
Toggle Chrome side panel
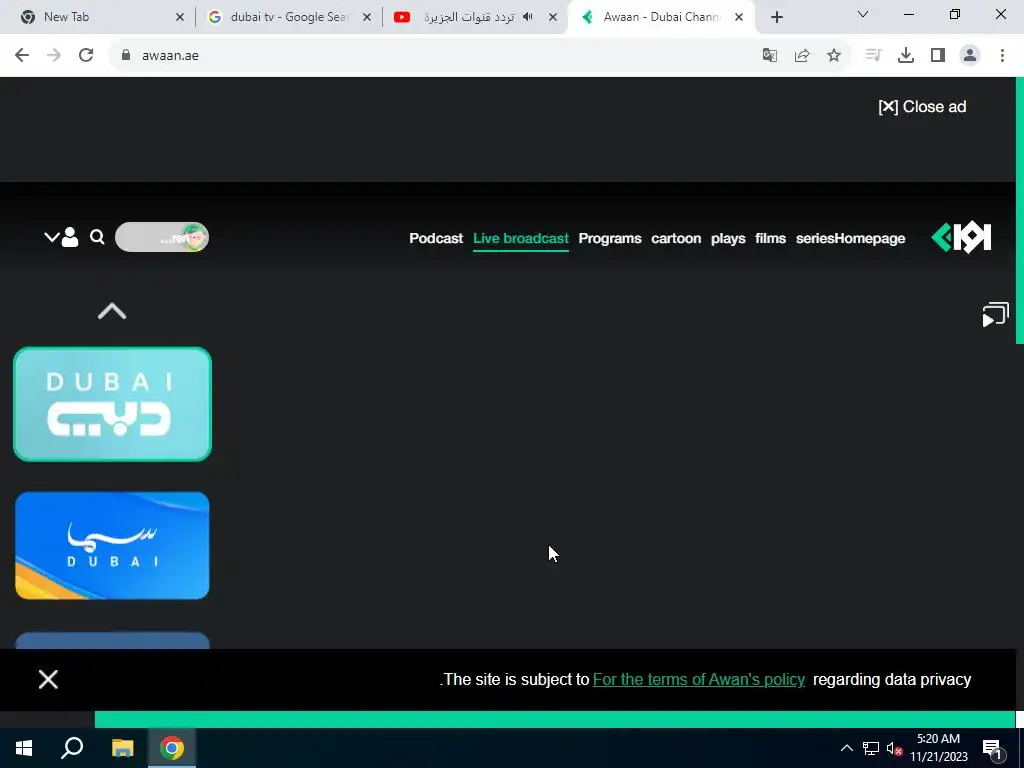coord(938,56)
